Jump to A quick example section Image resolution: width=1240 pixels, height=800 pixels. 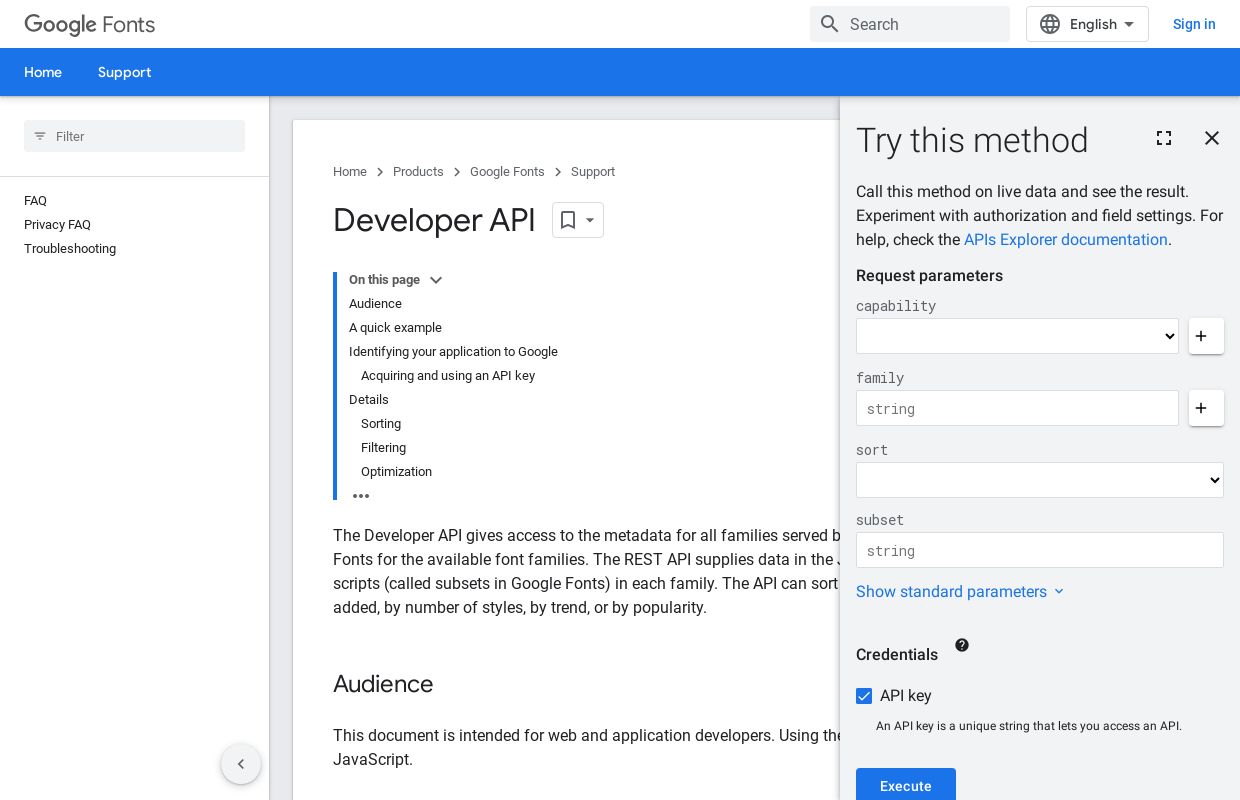coord(395,328)
